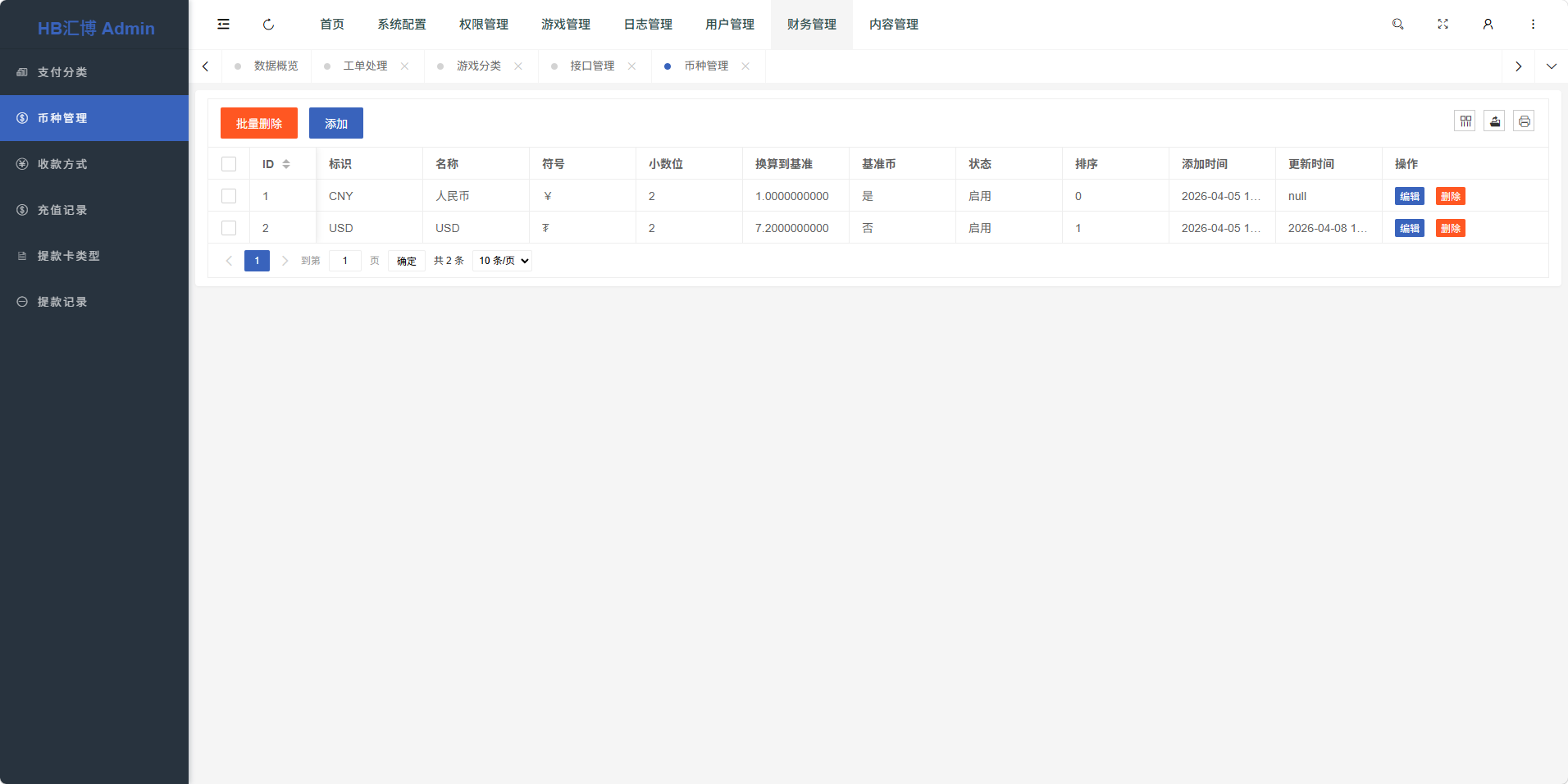The height and width of the screenshot is (784, 1568).
Task: Check the USD row checkbox
Action: click(229, 228)
